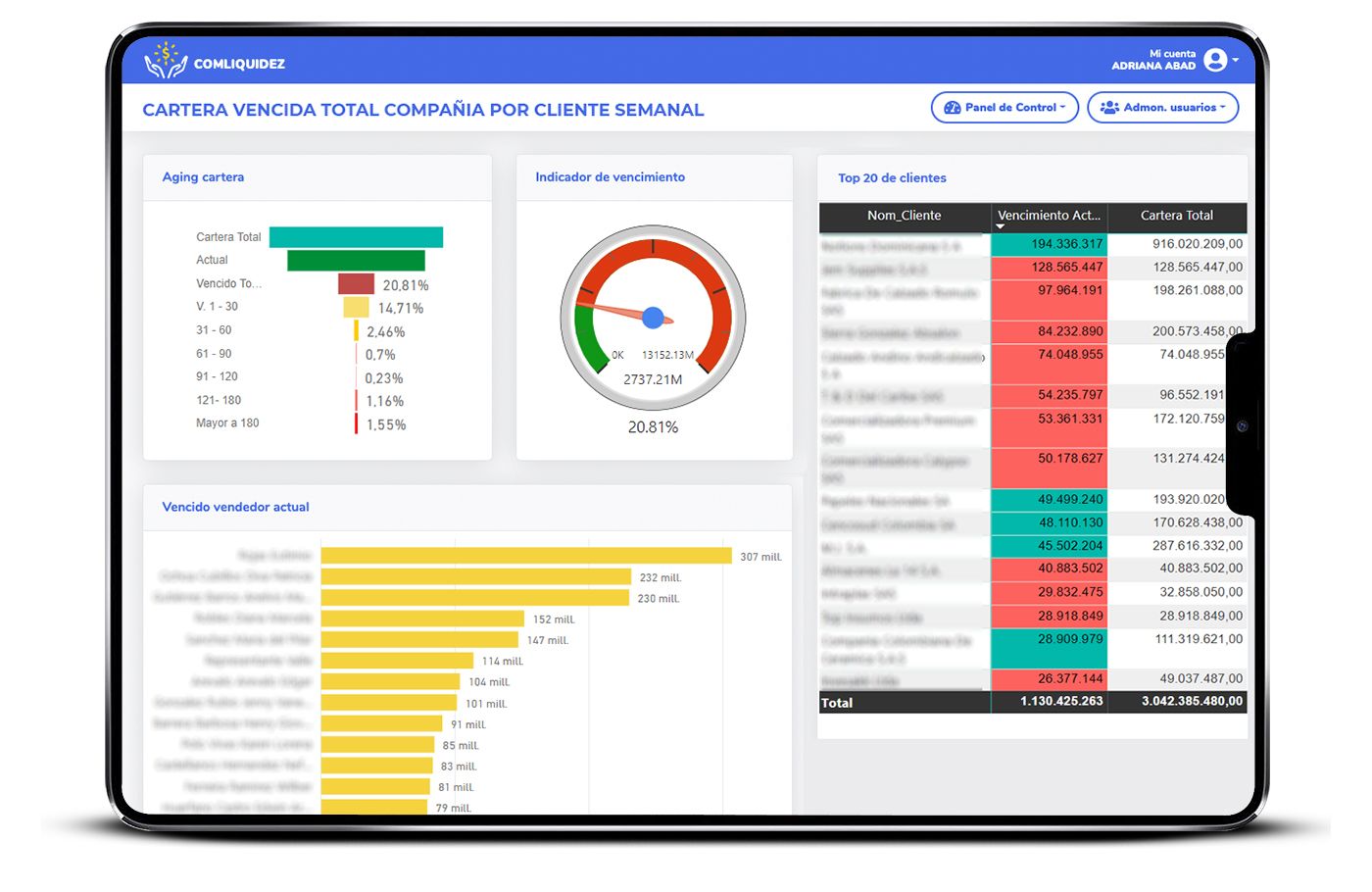Click the 1,55% value for Mayor a 180
Image resolution: width=1372 pixels, height=892 pixels.
click(x=386, y=424)
